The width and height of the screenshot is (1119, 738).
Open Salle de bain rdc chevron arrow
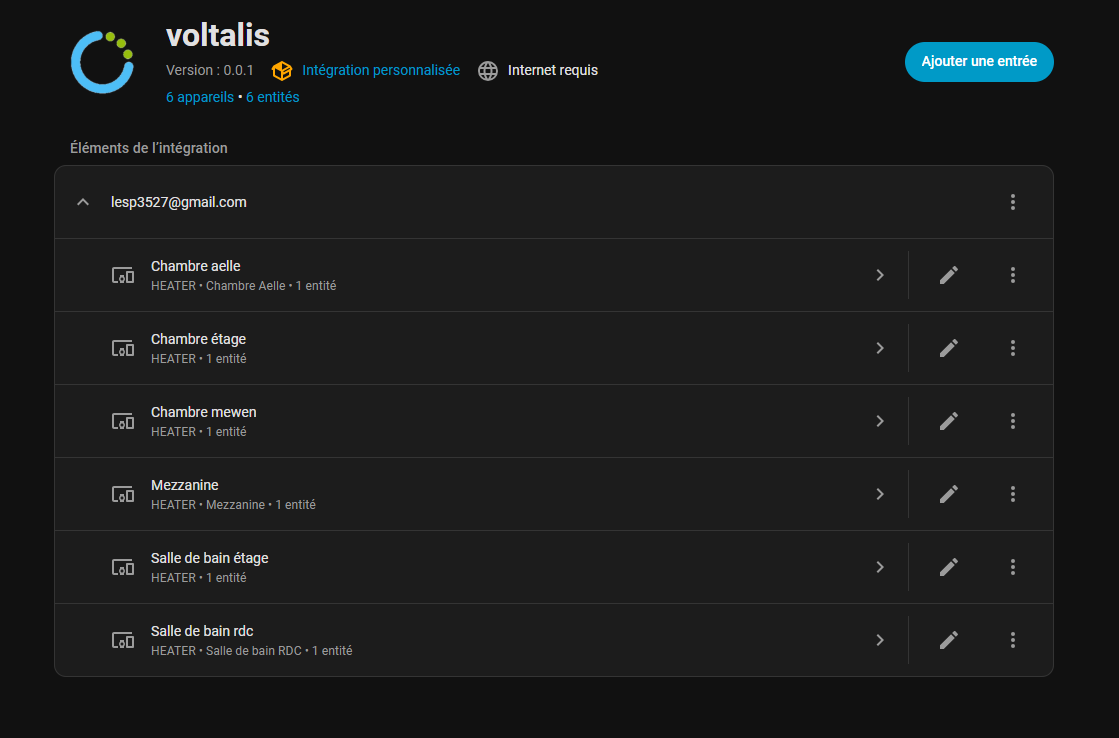[879, 640]
